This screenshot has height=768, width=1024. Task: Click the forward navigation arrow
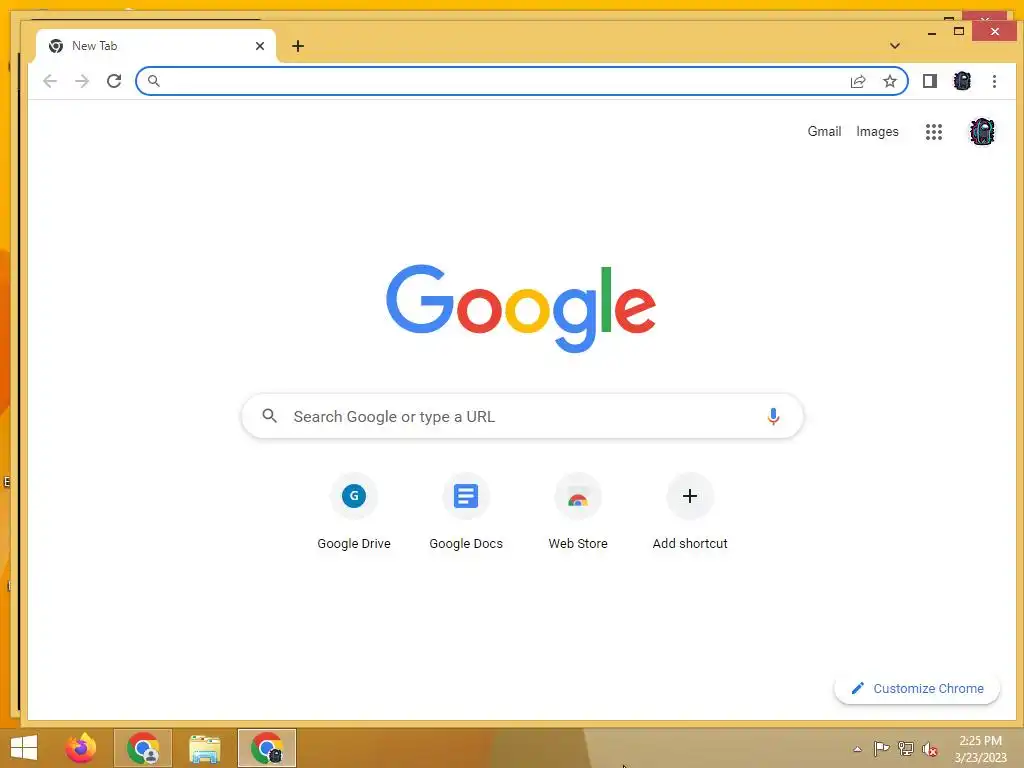click(82, 81)
